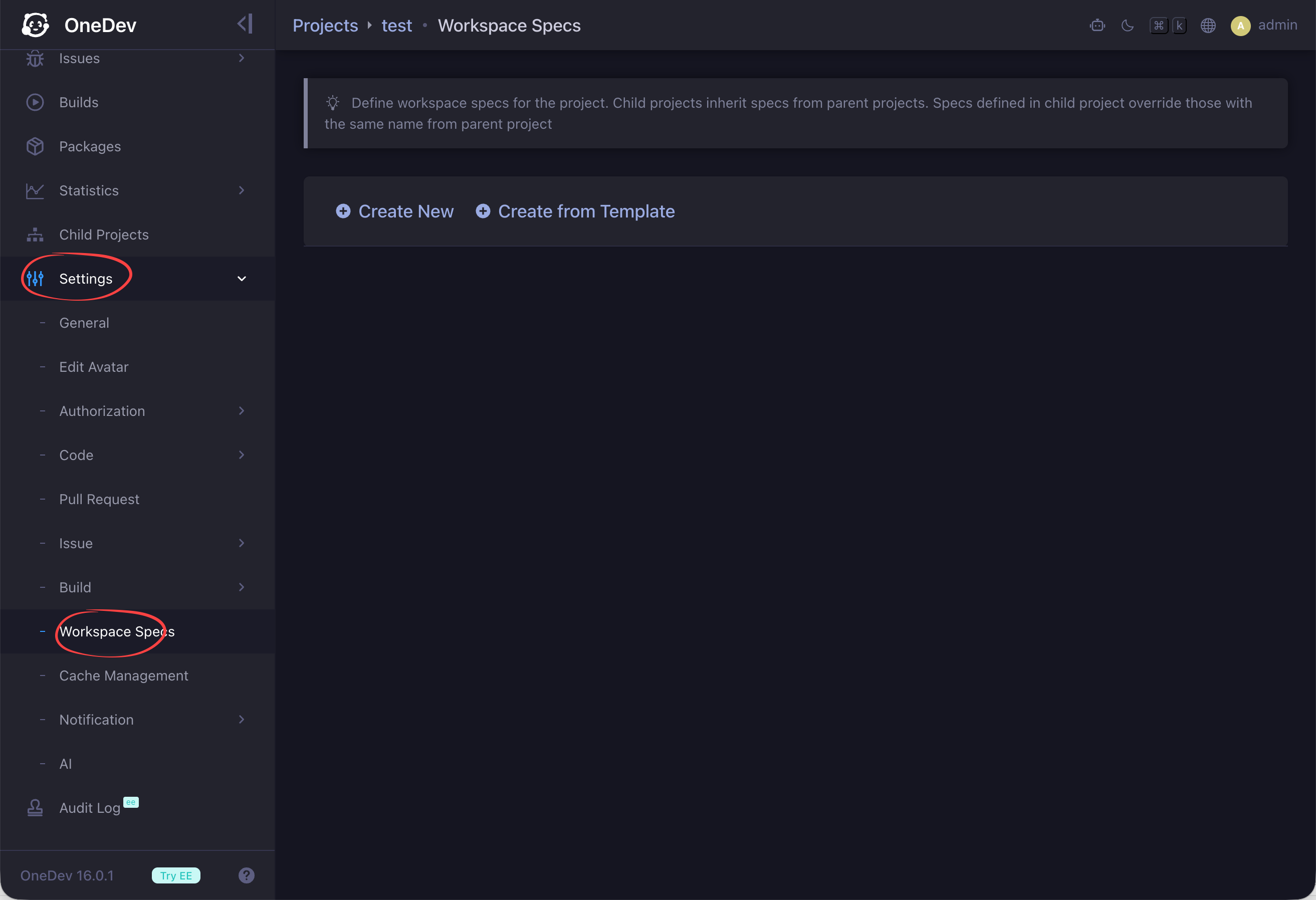Toggle dark mode moon icon
1316x900 pixels.
click(x=1128, y=26)
